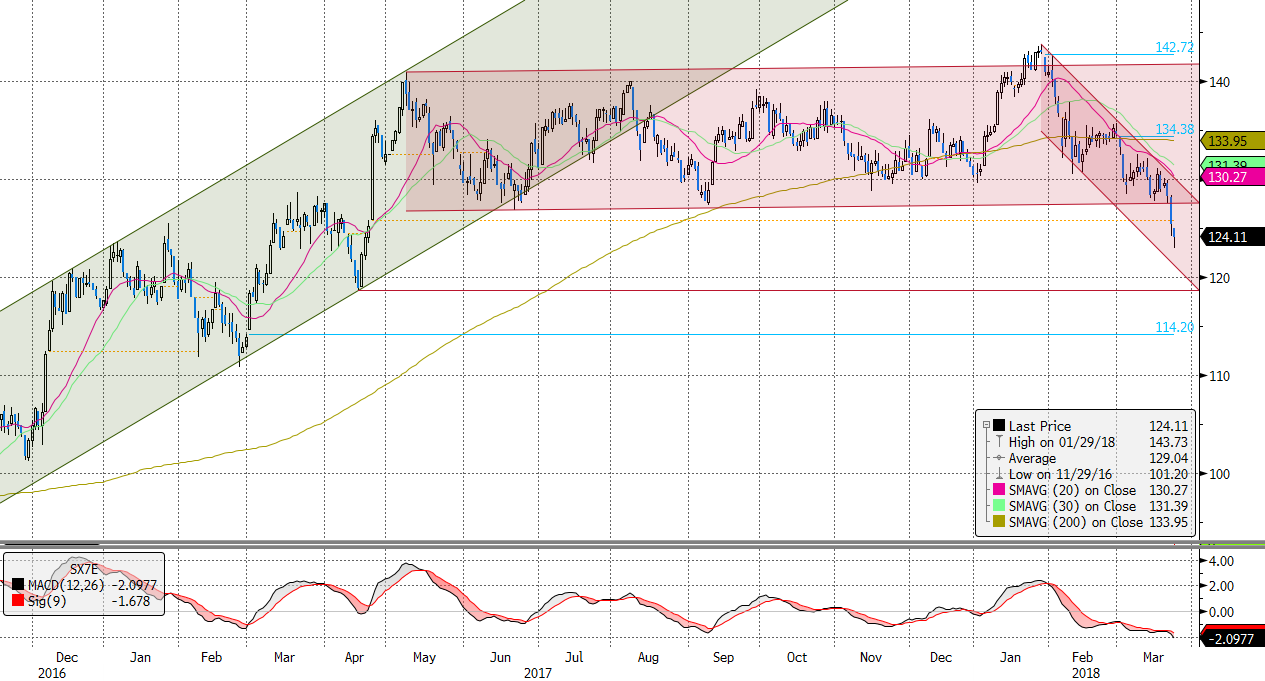Click the 140 price axis label
The width and height of the screenshot is (1265, 681).
click(x=1220, y=82)
